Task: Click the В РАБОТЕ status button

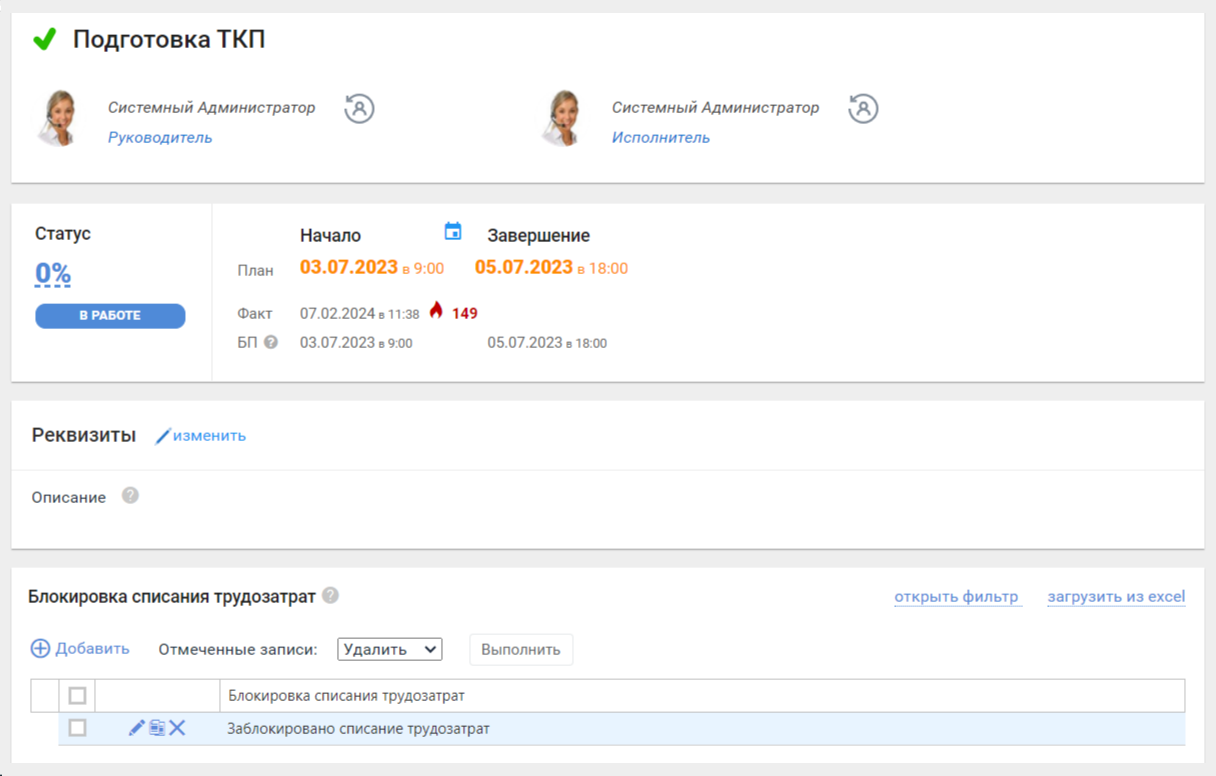Action: point(110,316)
